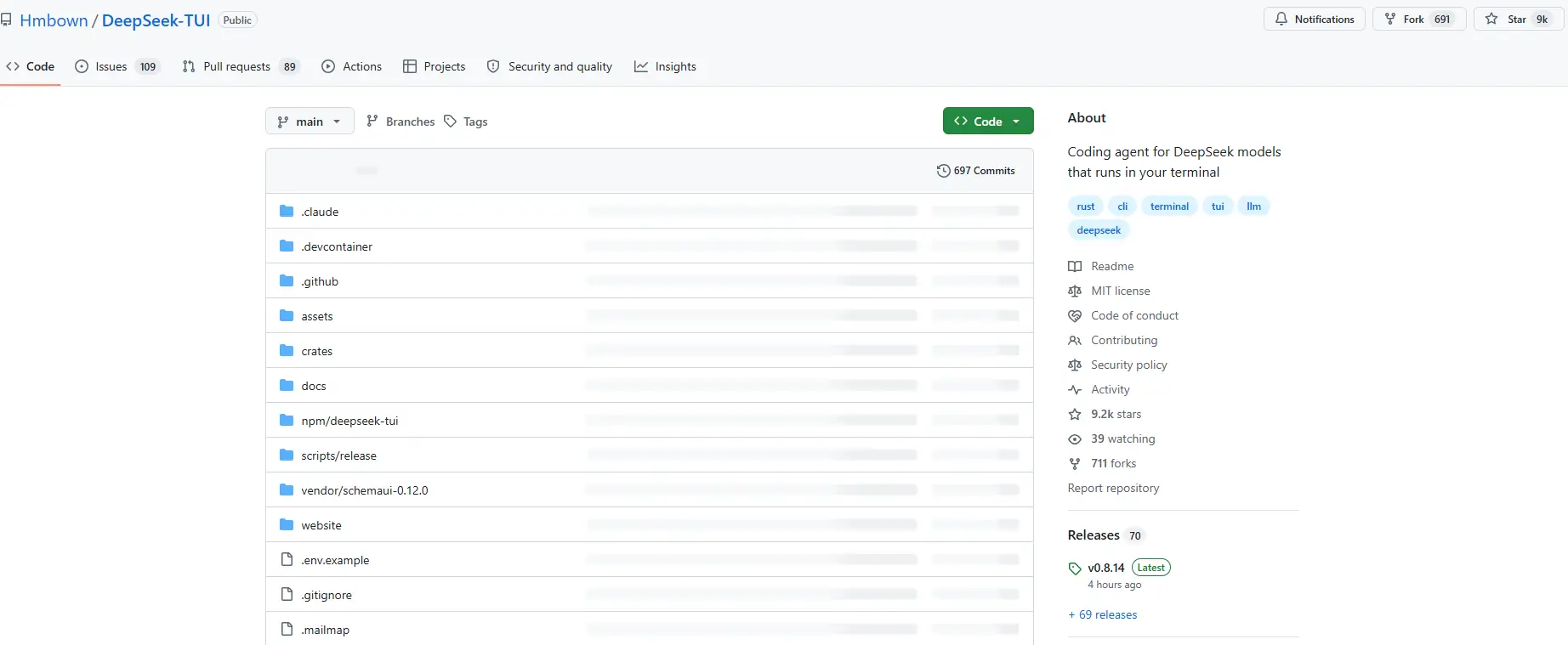1568x645 pixels.
Task: Select the cli topic tag
Action: (x=1122, y=206)
